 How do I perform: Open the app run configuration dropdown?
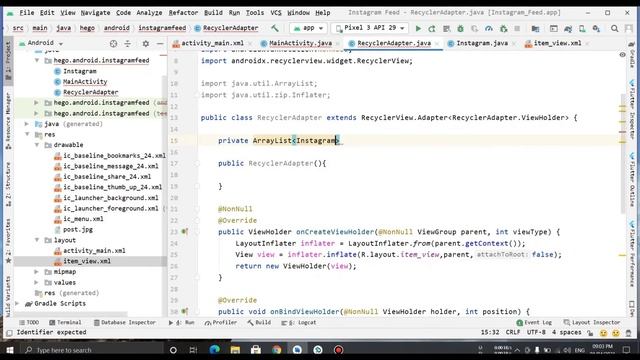pyautogui.click(x=309, y=28)
